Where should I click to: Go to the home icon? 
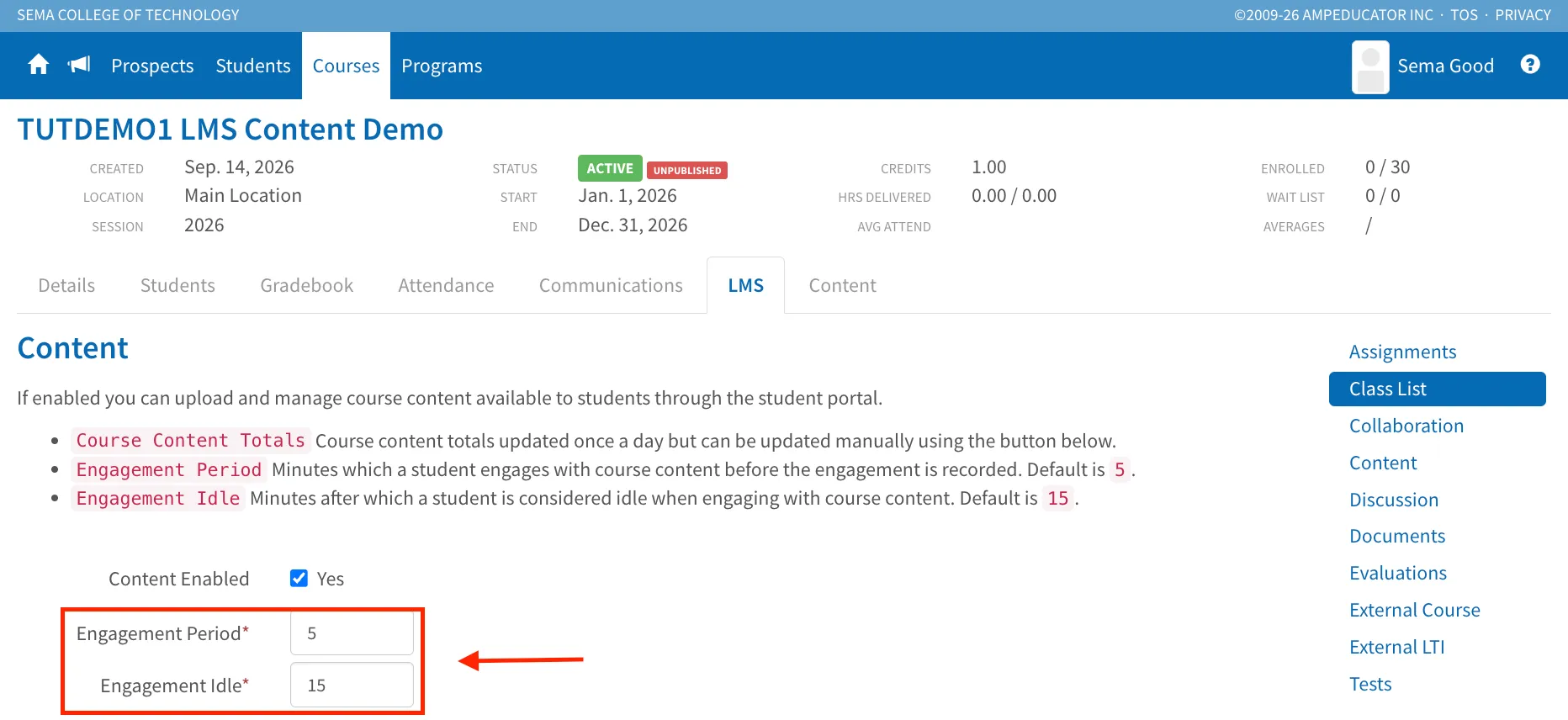(39, 65)
